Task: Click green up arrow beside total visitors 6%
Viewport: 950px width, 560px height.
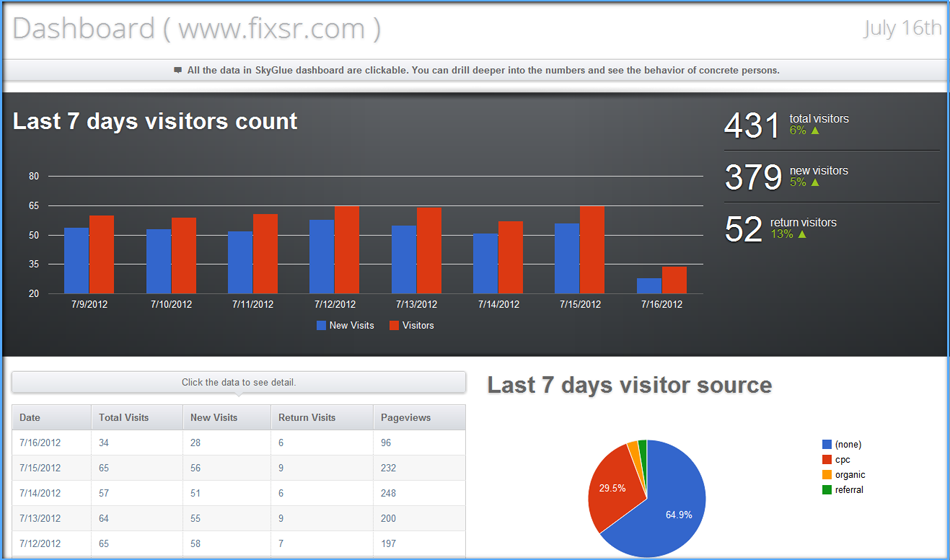Action: point(815,130)
